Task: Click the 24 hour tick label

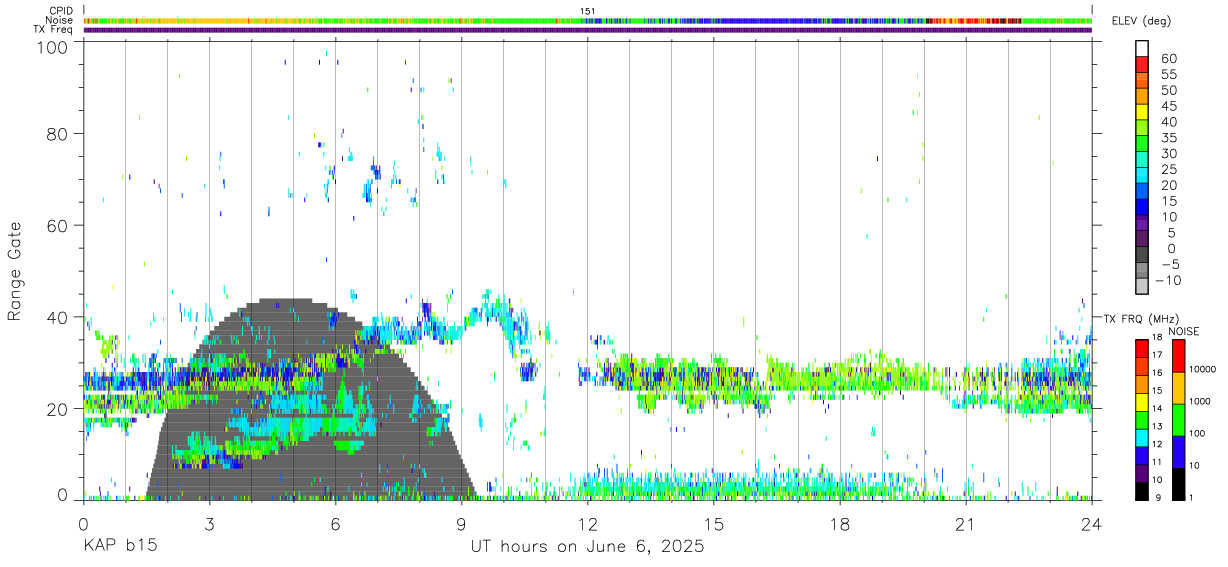Action: pyautogui.click(x=1092, y=523)
